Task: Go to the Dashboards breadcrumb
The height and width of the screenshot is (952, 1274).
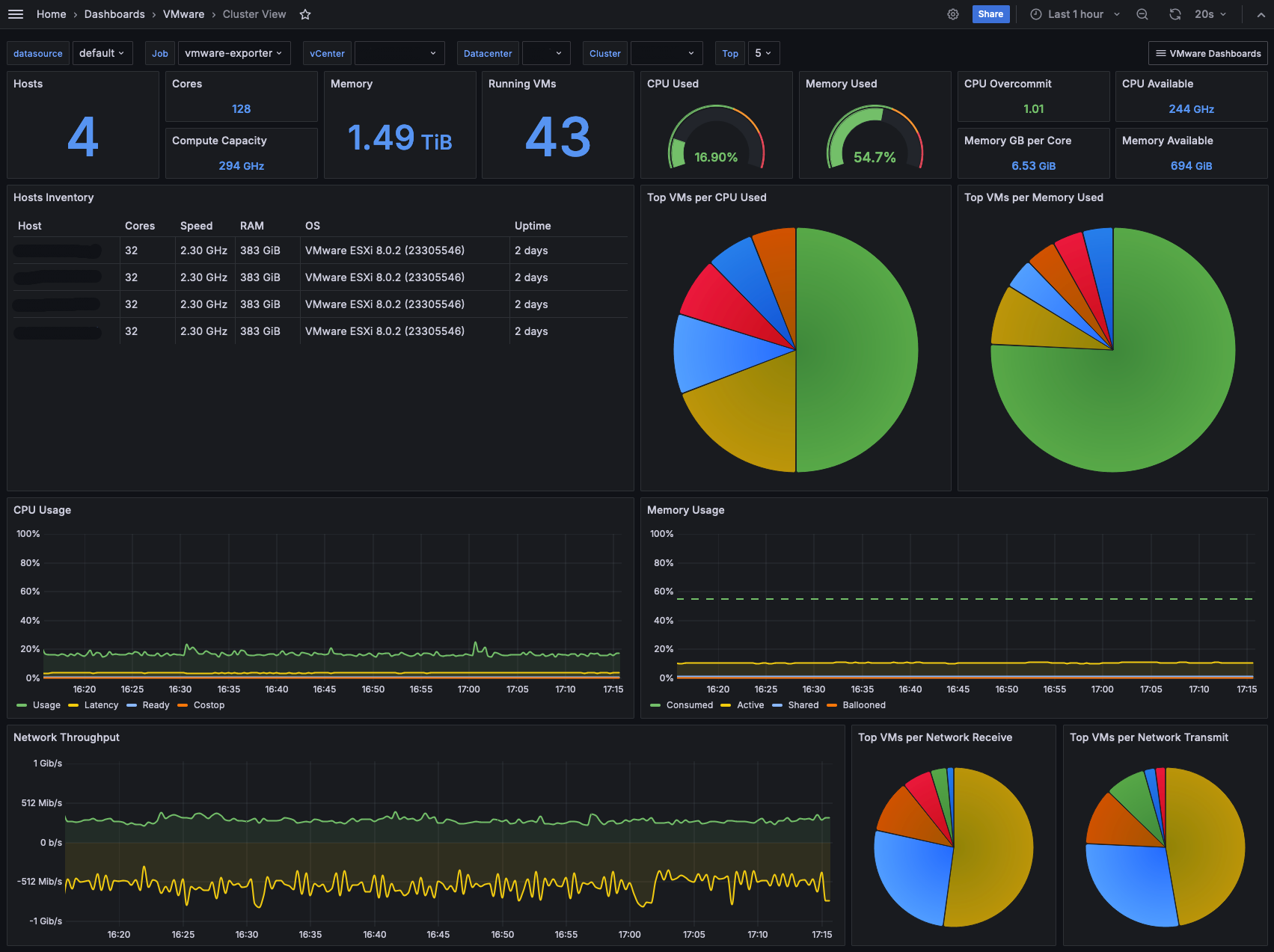Action: (x=114, y=14)
